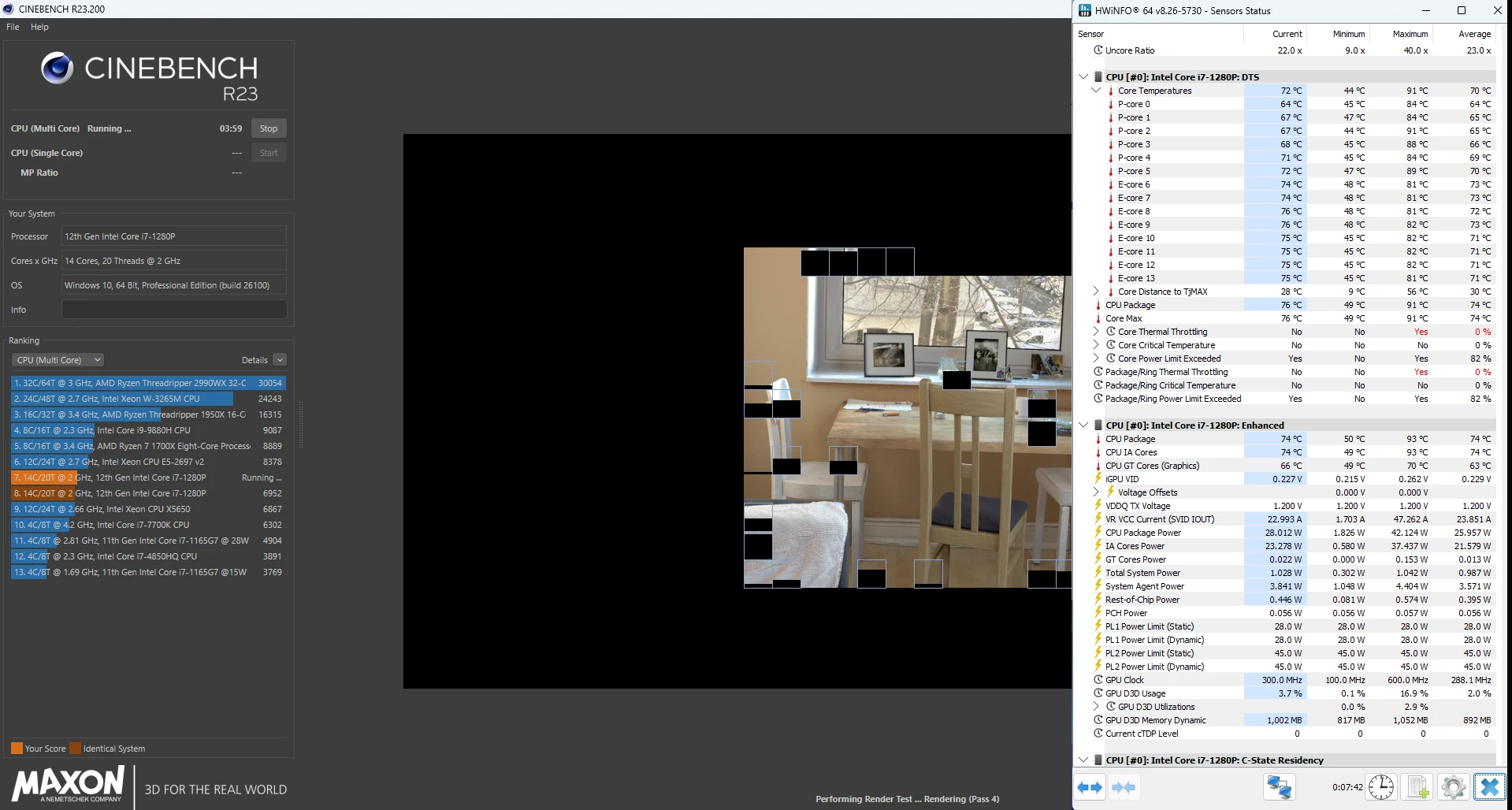
Task: Click the chip icon beside the Enhanced sensor group
Action: point(1098,425)
